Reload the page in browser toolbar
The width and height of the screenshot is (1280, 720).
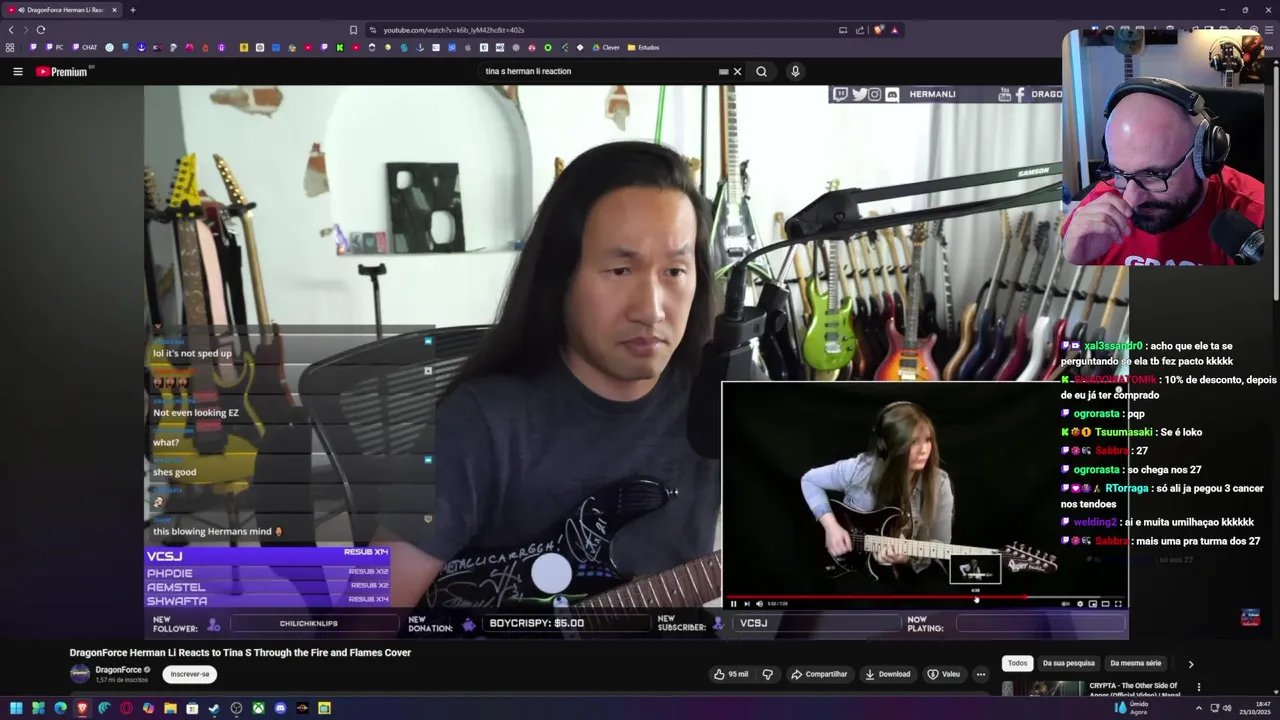pyautogui.click(x=41, y=30)
